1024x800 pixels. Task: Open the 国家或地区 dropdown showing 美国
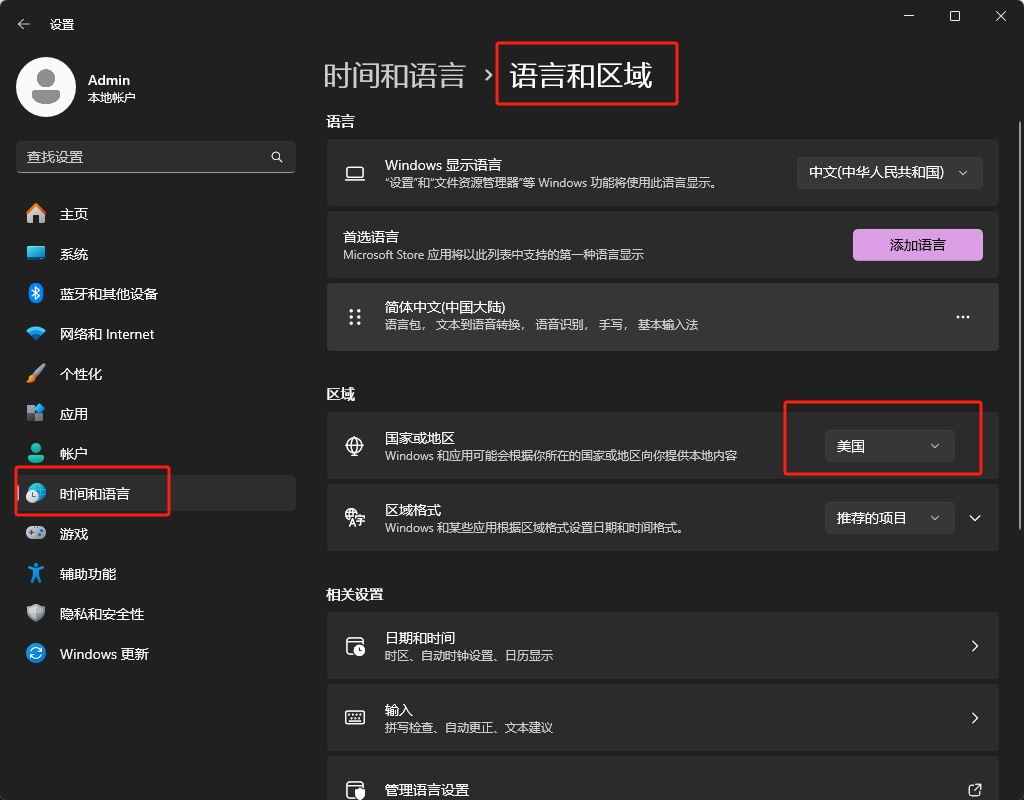coord(889,446)
